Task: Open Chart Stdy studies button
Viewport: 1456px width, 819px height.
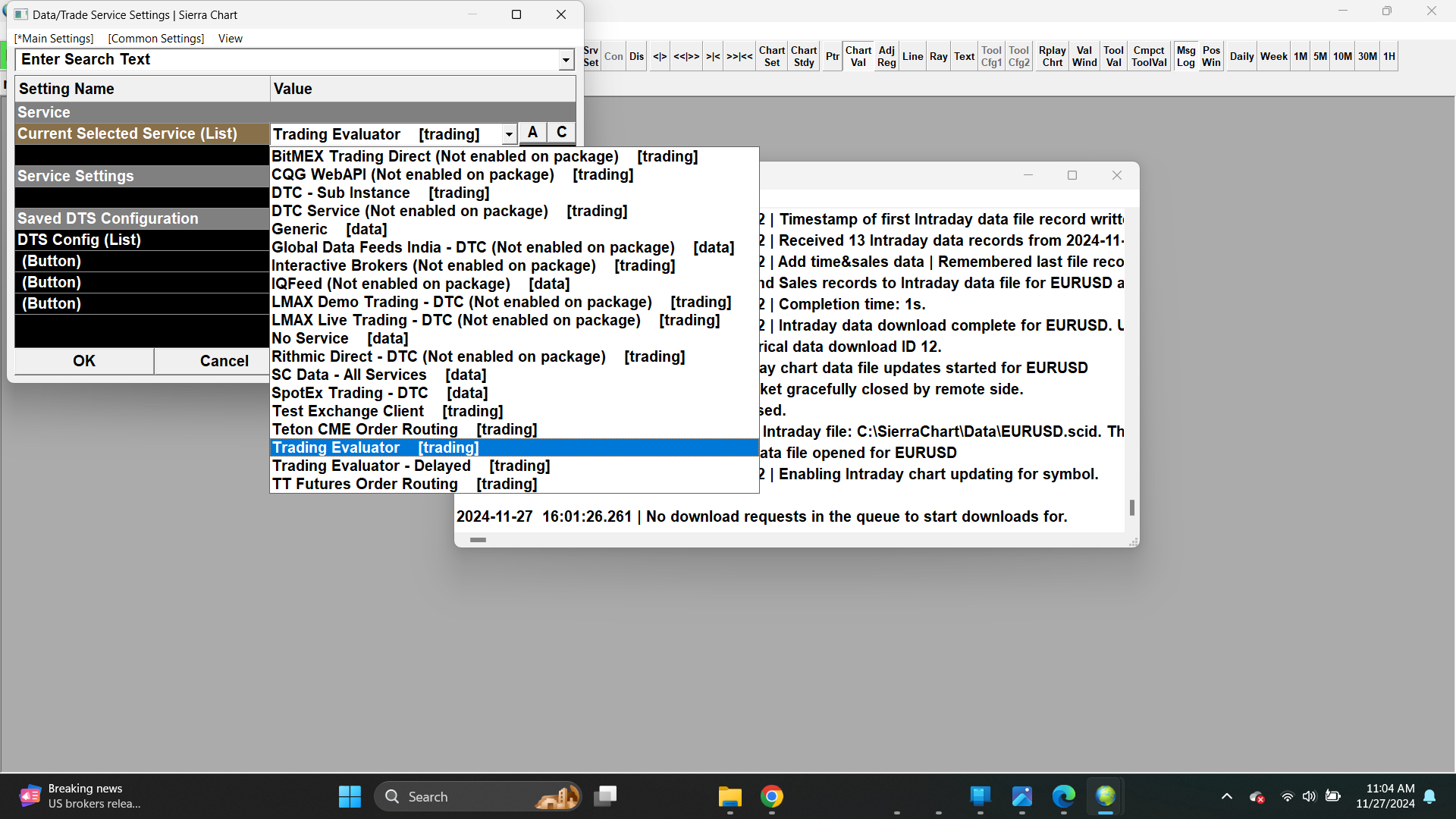Action: 803,56
